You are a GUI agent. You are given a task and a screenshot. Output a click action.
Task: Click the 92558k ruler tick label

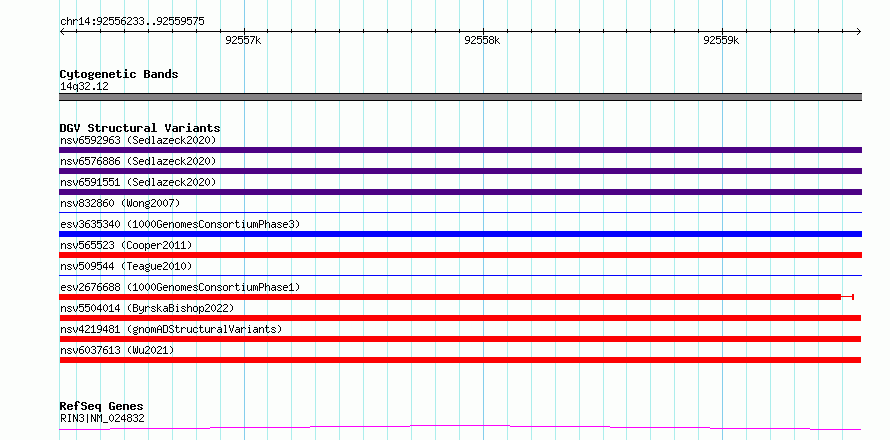point(482,40)
